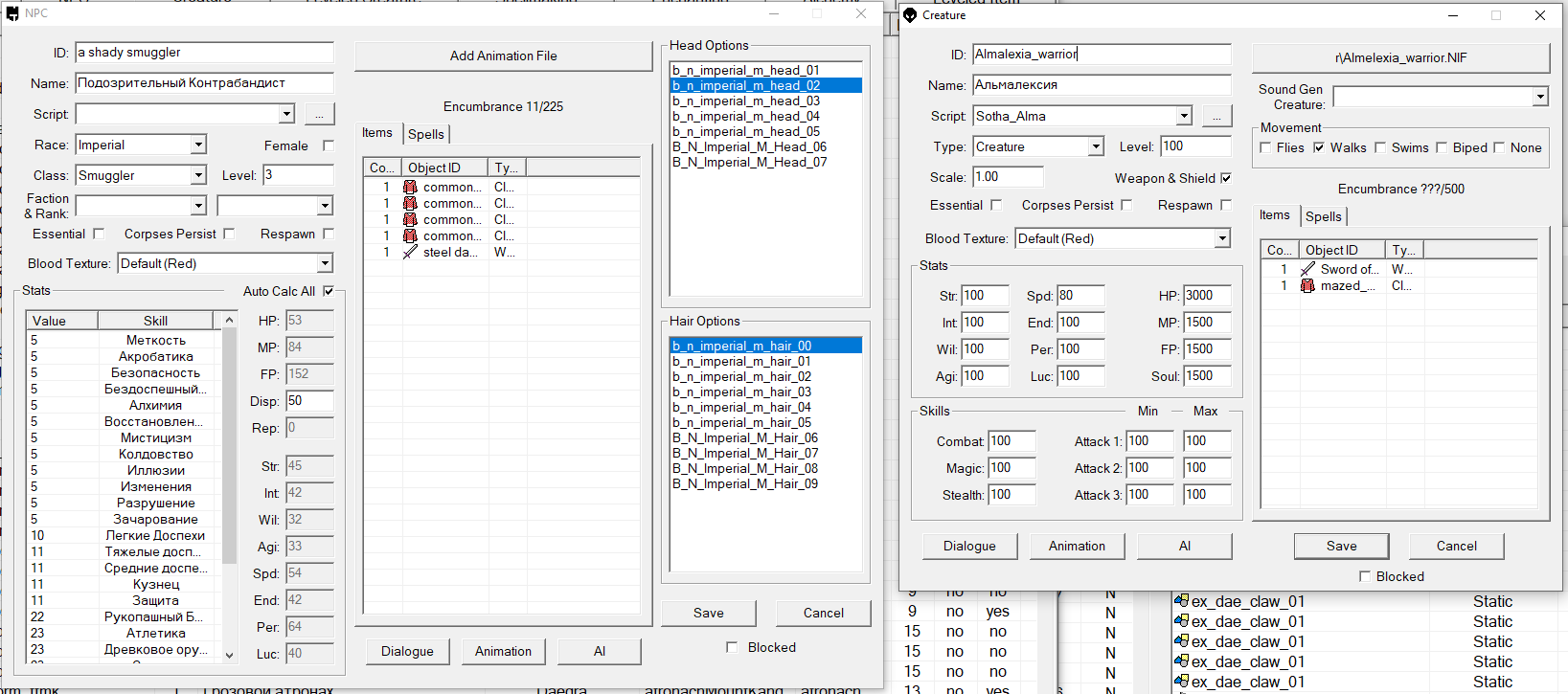Open the Sound Gen Creature dropdown
1568x694 pixels.
tap(1540, 97)
